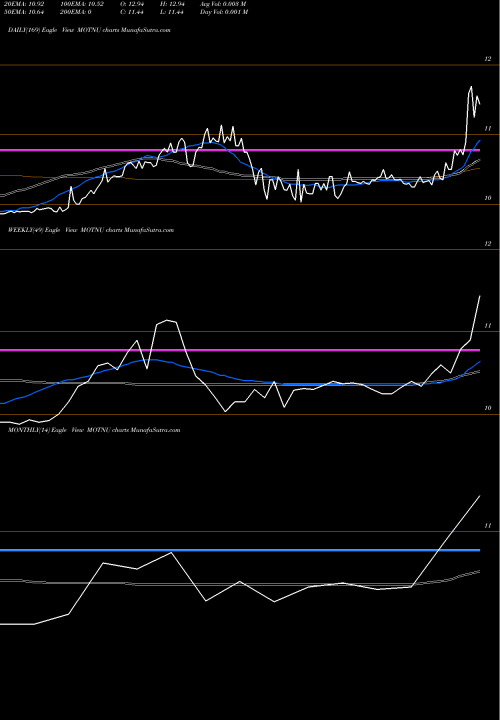Viewport: 500px width, 720px height.
Task: Click the 11 axis label on weekly chart
Action: 488,326
